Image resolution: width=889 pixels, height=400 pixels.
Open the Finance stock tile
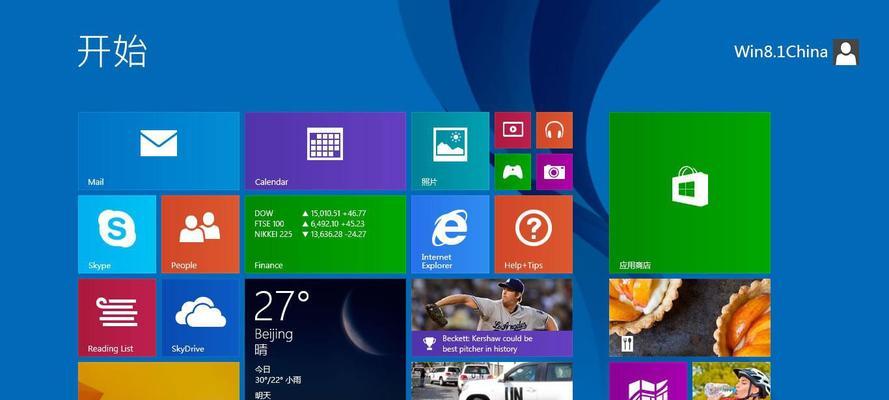tap(325, 234)
